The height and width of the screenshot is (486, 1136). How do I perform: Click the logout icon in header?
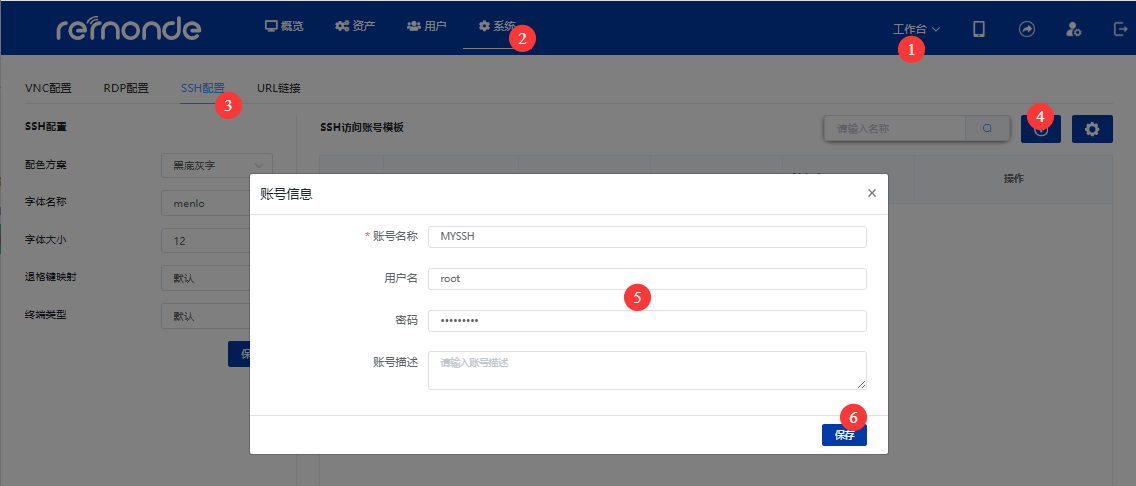[x=1120, y=29]
